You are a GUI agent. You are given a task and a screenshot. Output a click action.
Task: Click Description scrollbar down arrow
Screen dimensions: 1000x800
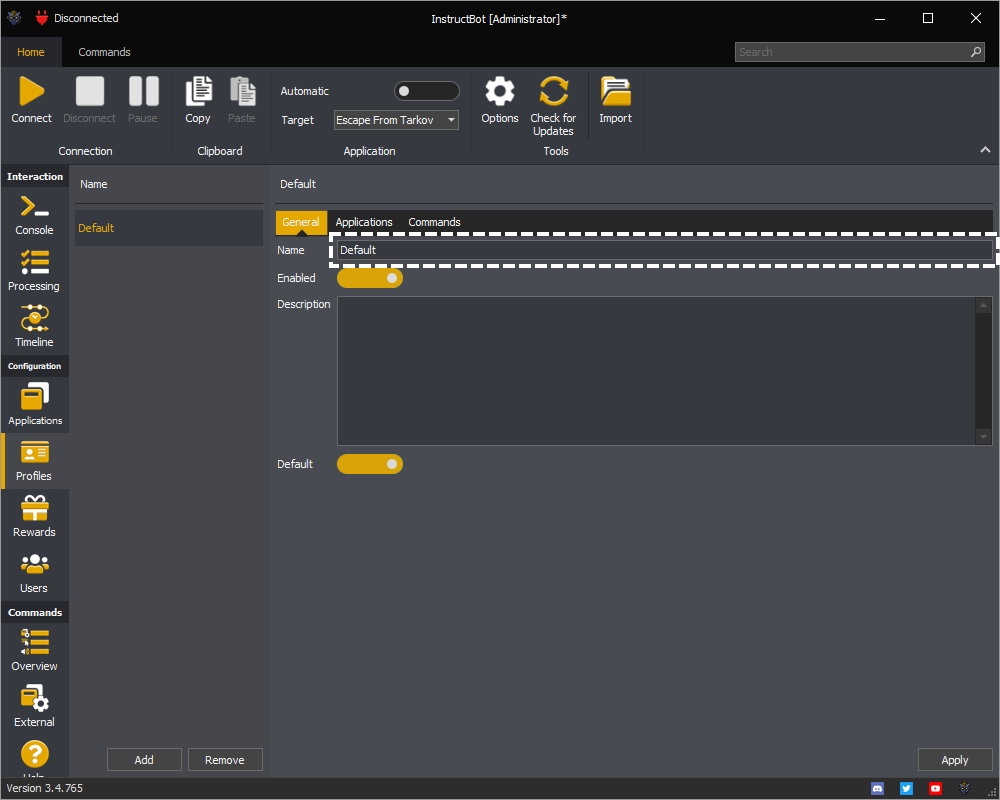pyautogui.click(x=983, y=437)
